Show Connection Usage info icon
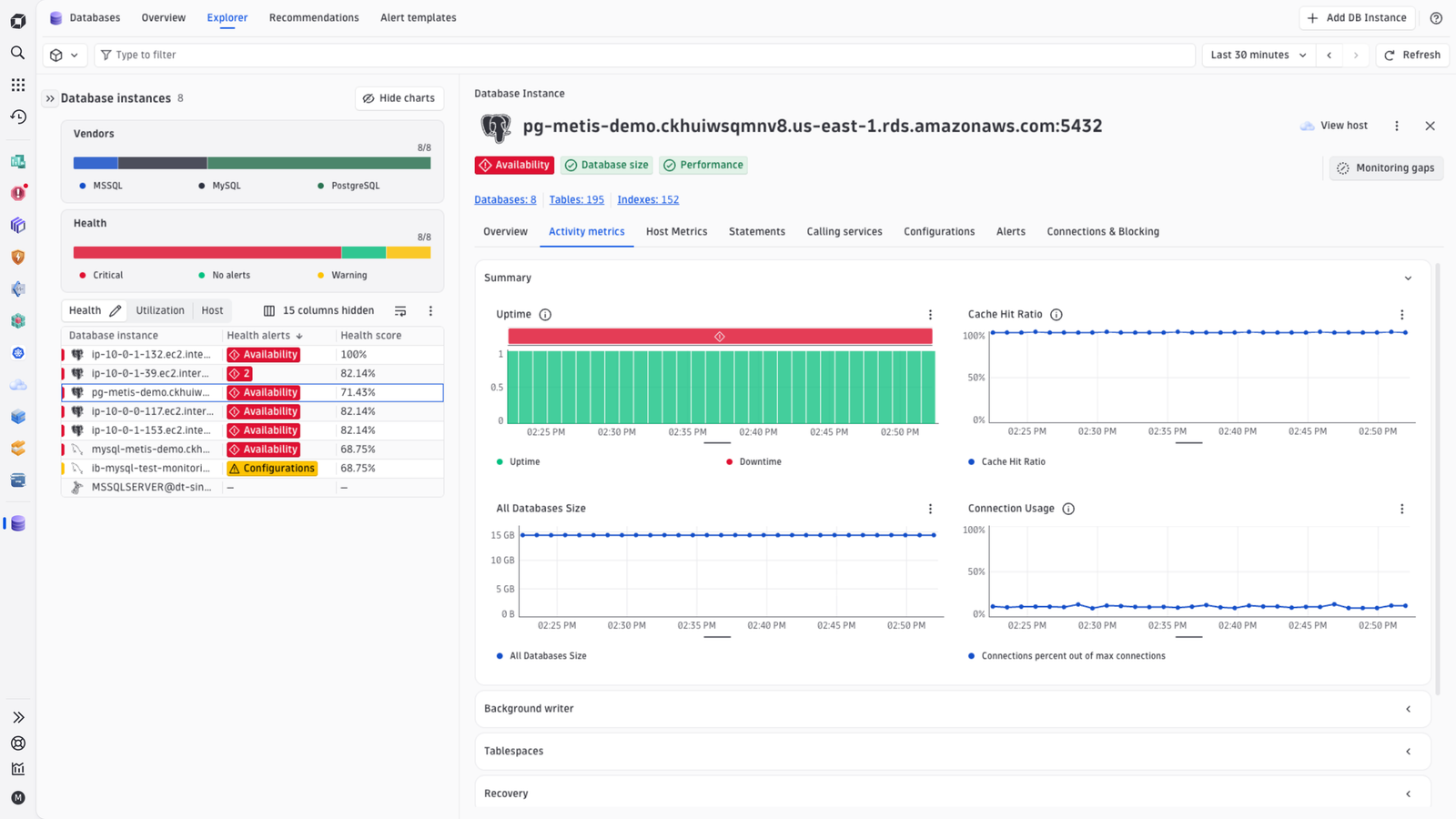The width and height of the screenshot is (1456, 819). coord(1068,509)
